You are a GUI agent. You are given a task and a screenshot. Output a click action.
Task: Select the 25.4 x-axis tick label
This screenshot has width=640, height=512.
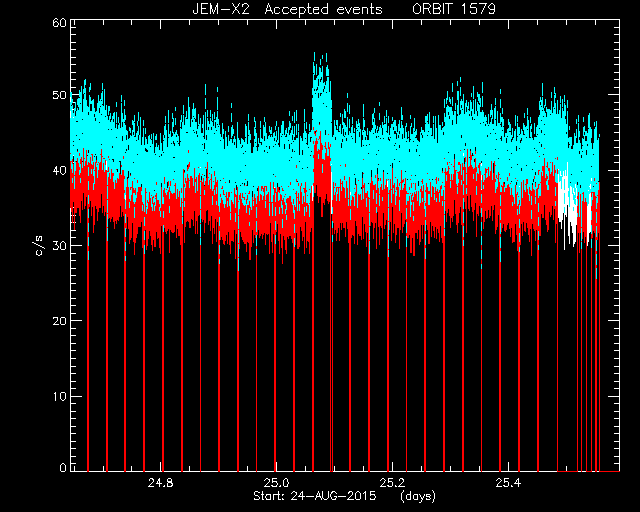coord(508,483)
